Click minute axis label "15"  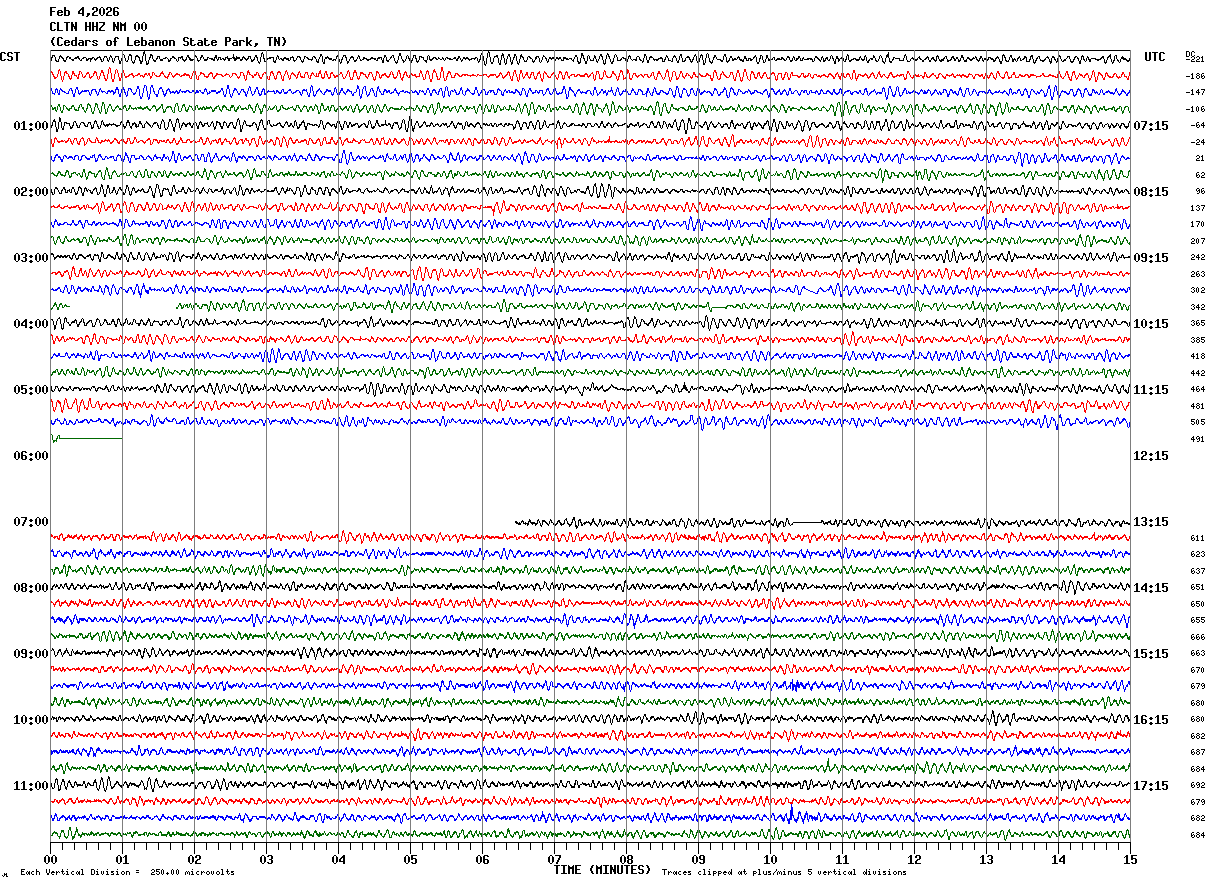tap(1130, 859)
